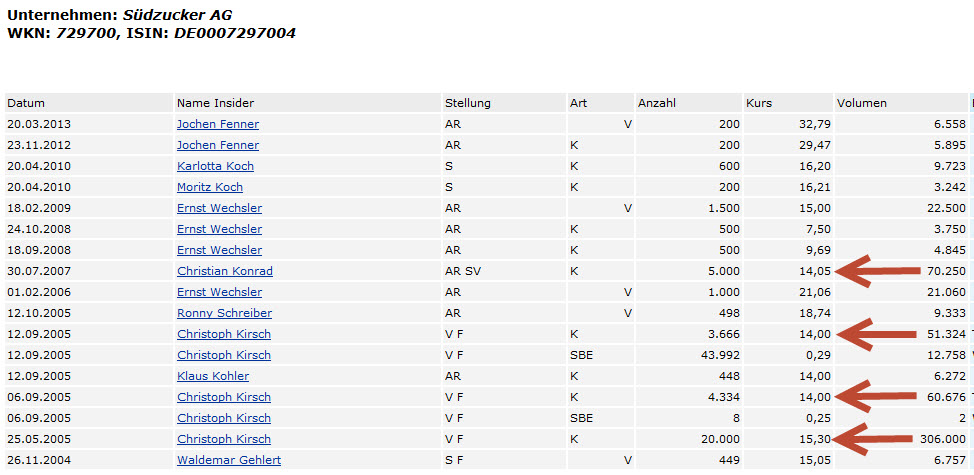Select the ISIN DE0007297004 text
Viewport: 974px width, 475px height.
point(234,34)
